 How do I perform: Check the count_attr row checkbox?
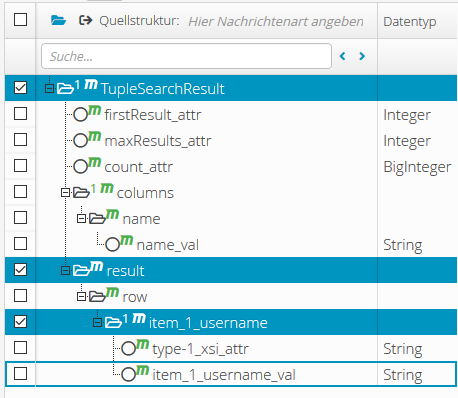click(20, 166)
